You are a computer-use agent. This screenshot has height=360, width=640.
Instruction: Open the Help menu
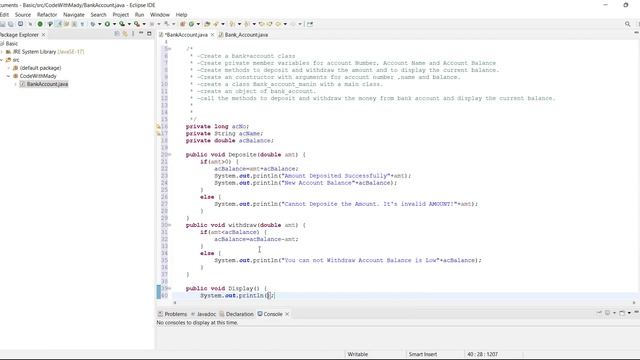click(181, 14)
